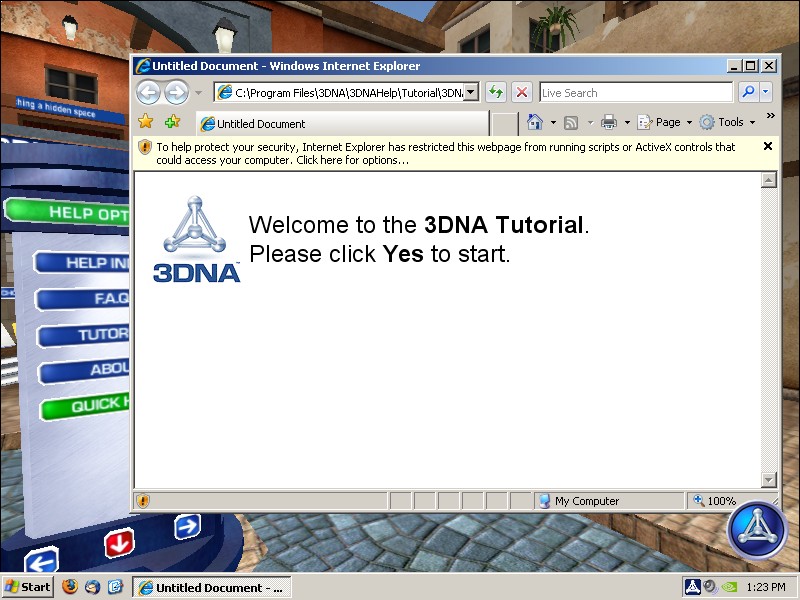The height and width of the screenshot is (600, 800).
Task: Click the "Welcome to the 3DNA Tutorial." heading
Action: point(419,225)
